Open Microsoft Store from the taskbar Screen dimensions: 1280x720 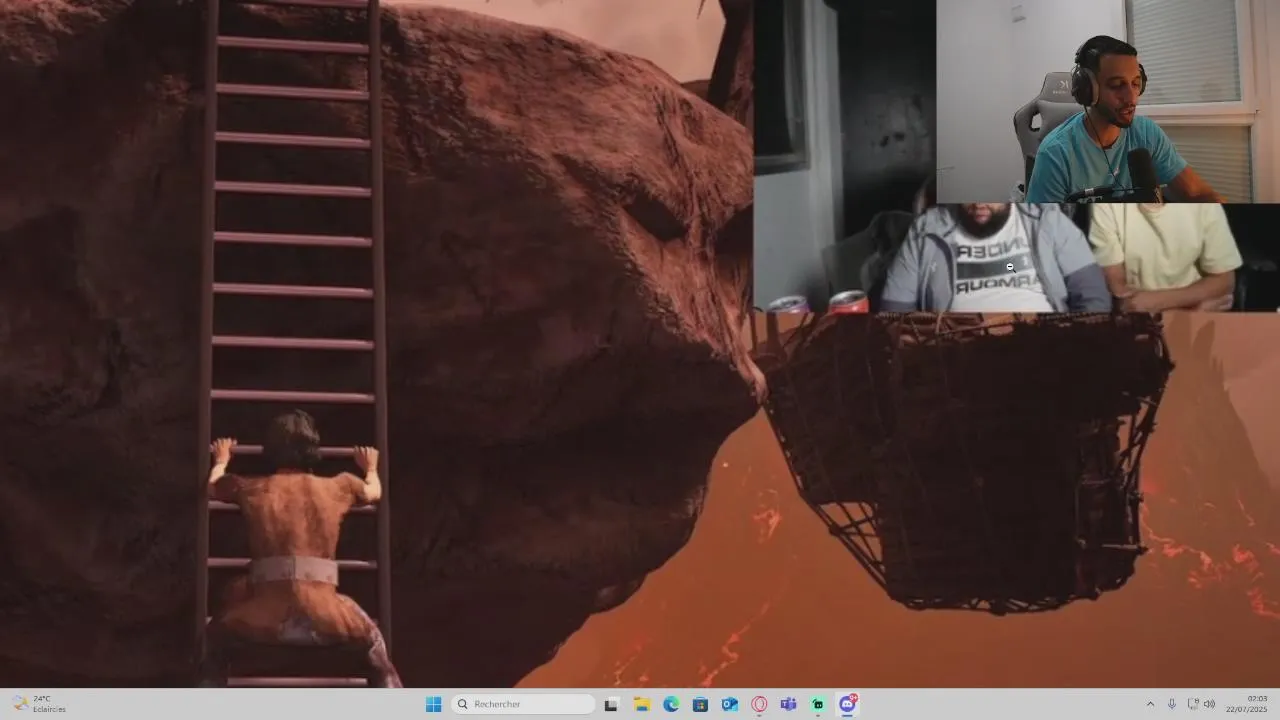coord(700,704)
